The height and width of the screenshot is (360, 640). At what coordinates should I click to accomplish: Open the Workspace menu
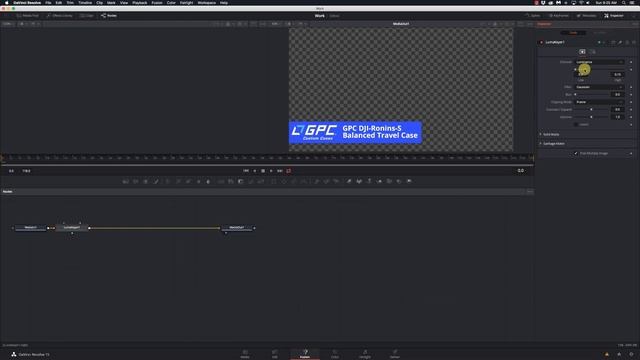click(x=207, y=3)
